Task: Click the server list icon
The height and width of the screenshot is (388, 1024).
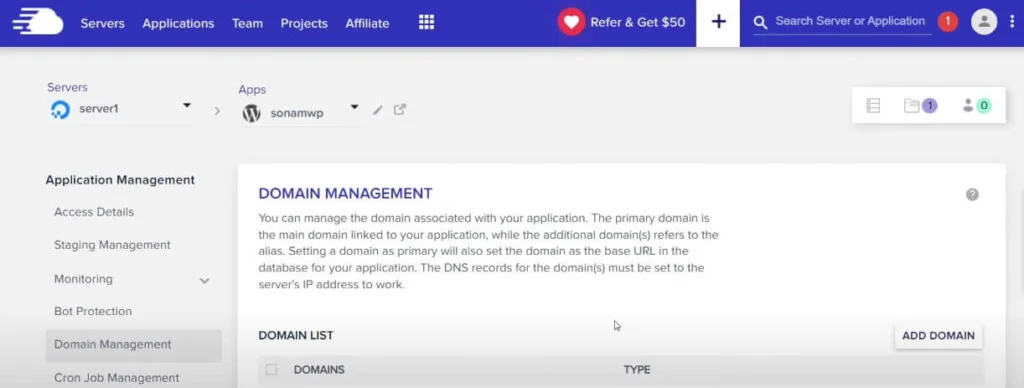Action: (873, 105)
